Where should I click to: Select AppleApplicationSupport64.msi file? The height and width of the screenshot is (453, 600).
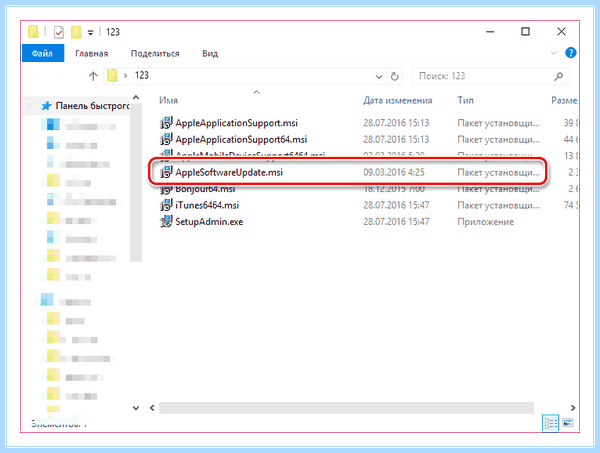[241, 139]
